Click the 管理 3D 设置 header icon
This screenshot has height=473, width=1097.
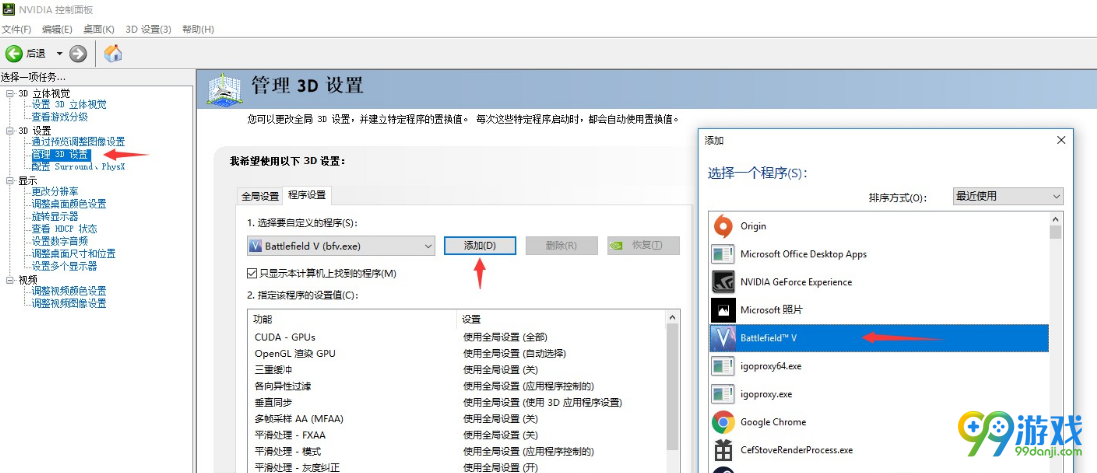225,90
